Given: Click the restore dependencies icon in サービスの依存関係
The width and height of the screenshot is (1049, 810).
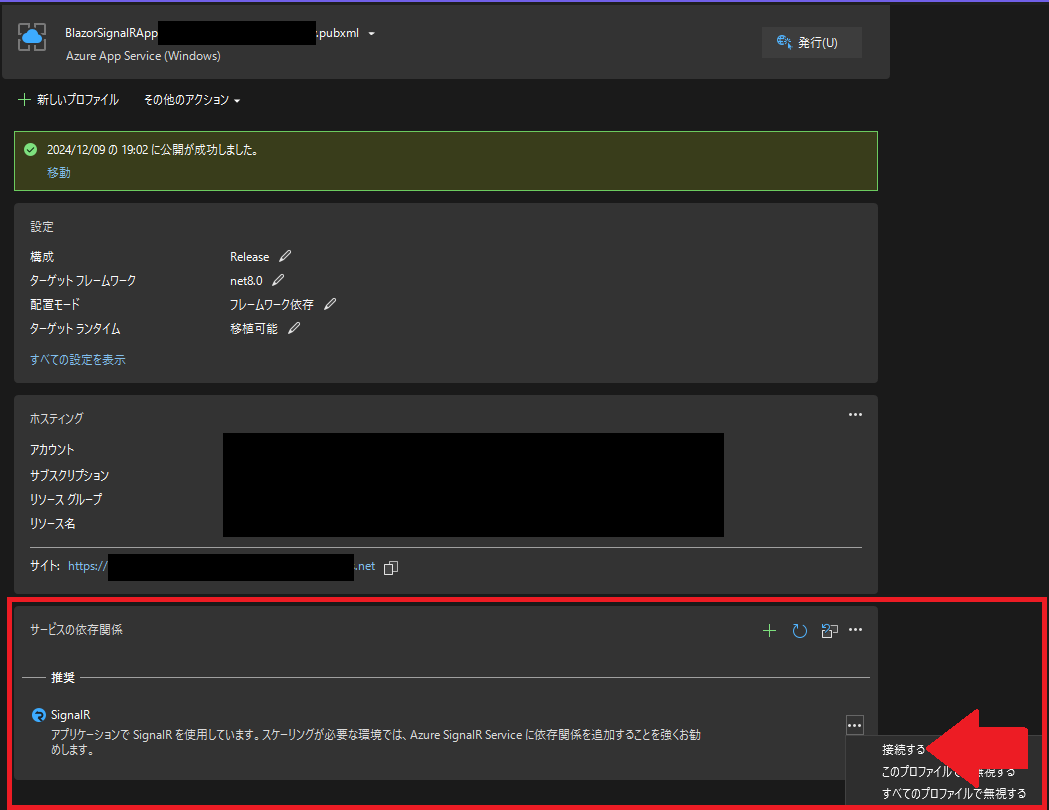Looking at the screenshot, I should click(830, 630).
